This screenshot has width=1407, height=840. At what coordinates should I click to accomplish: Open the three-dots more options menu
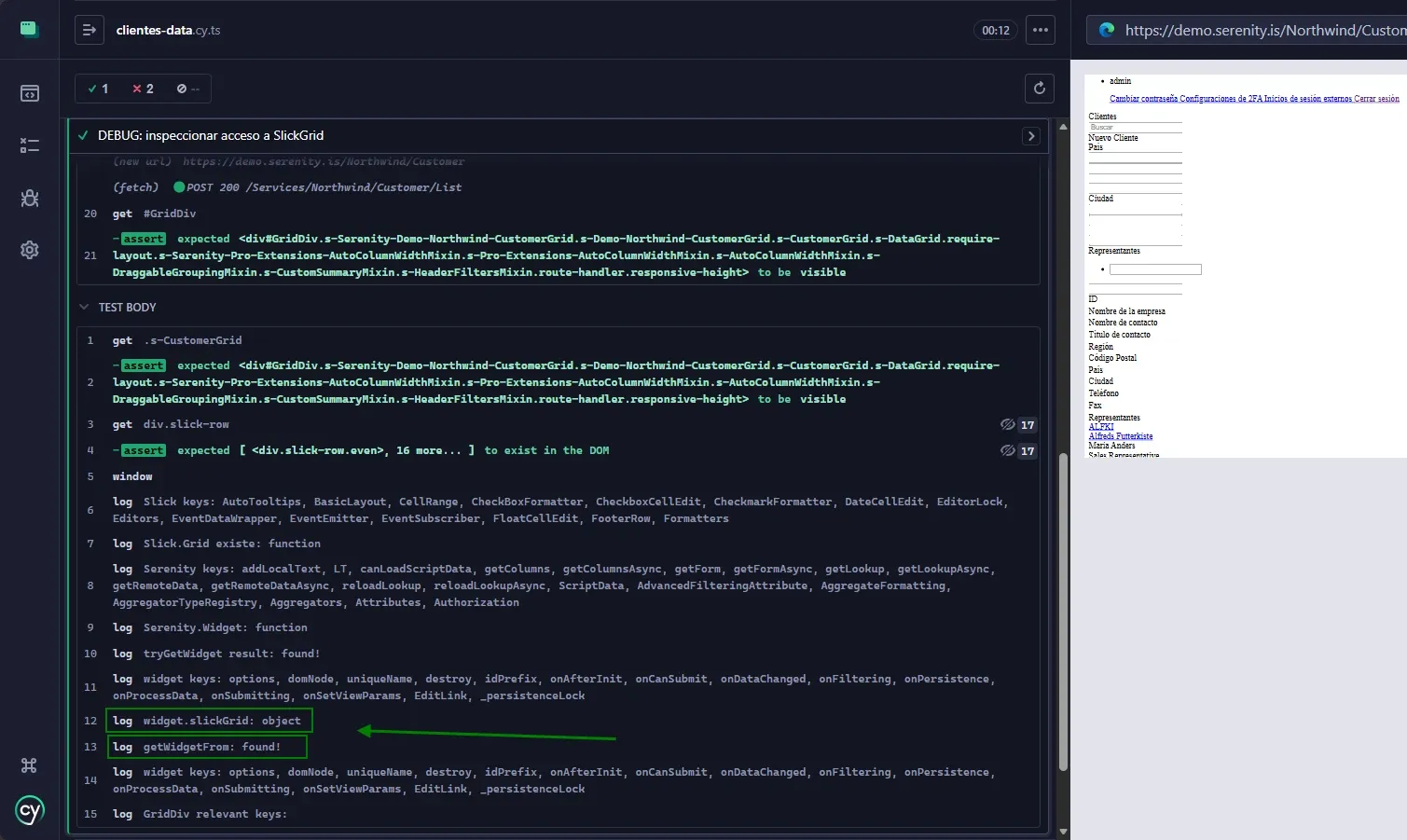tap(1041, 30)
